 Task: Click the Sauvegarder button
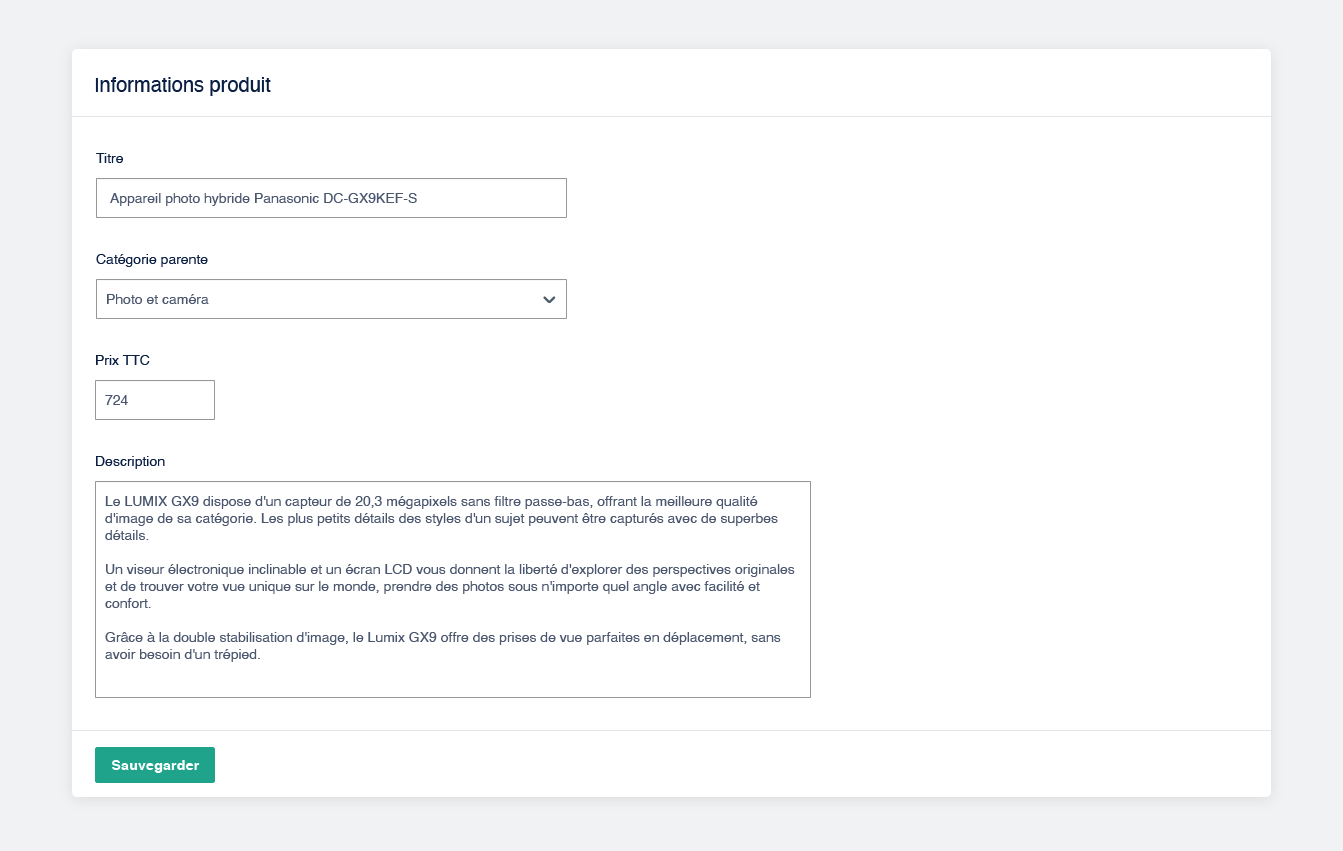(x=155, y=765)
